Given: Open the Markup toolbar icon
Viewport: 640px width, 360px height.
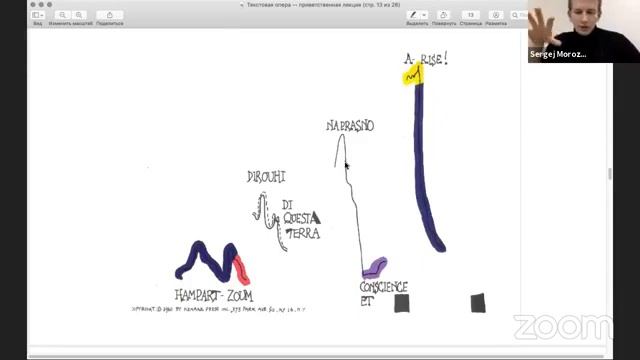Looking at the screenshot, I should [x=496, y=15].
